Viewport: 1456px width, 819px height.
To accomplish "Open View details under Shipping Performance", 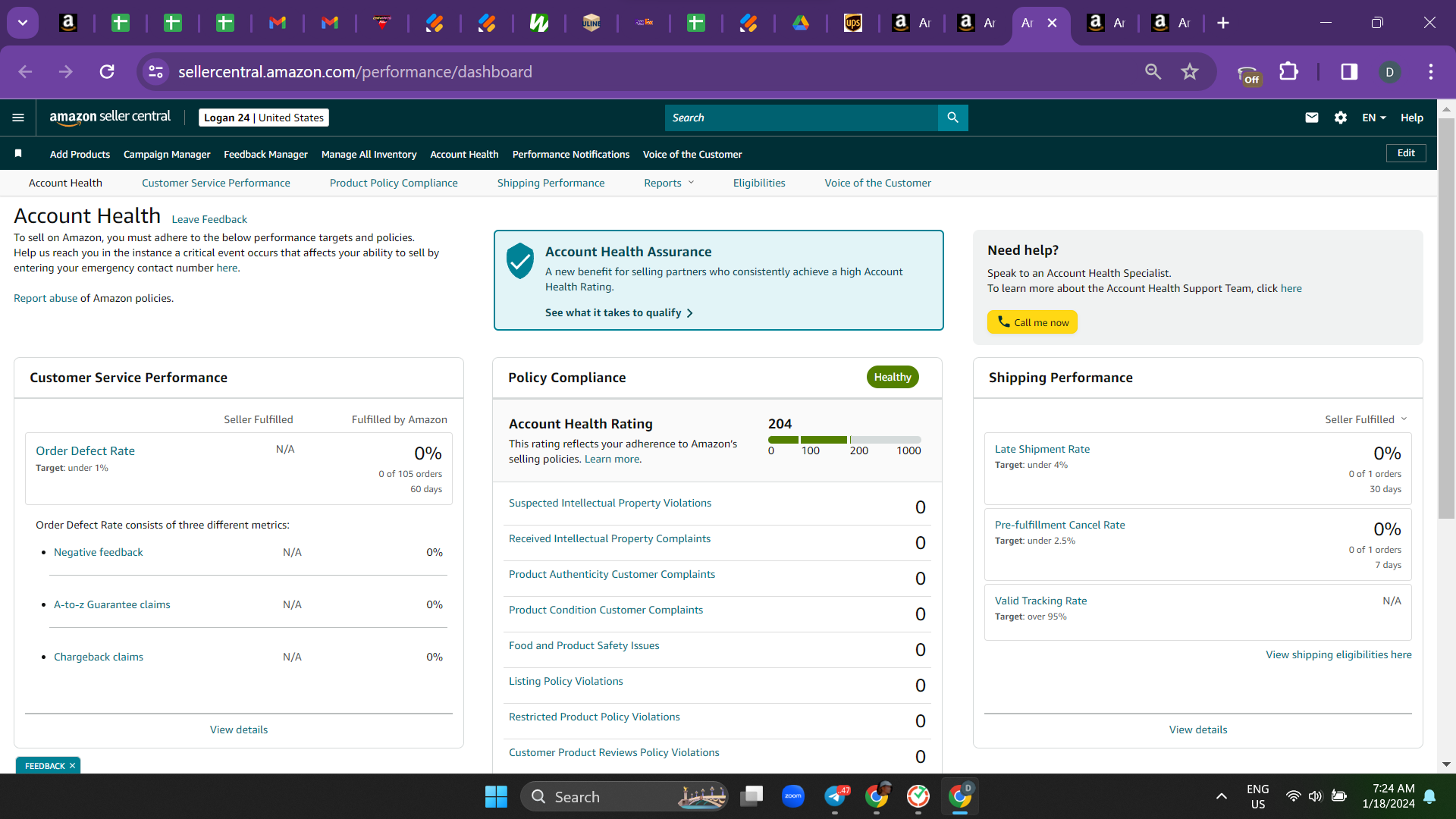I will 1198,730.
